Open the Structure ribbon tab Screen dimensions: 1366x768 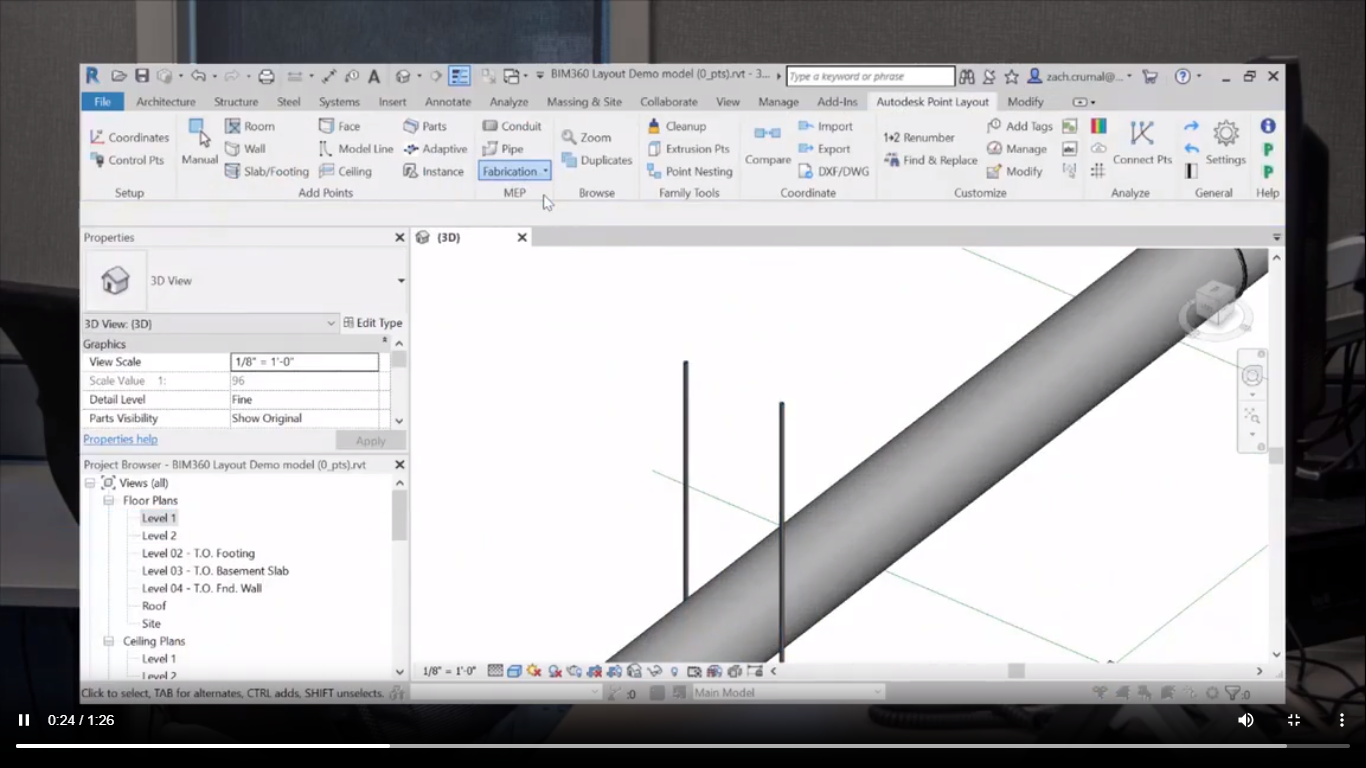pyautogui.click(x=236, y=102)
